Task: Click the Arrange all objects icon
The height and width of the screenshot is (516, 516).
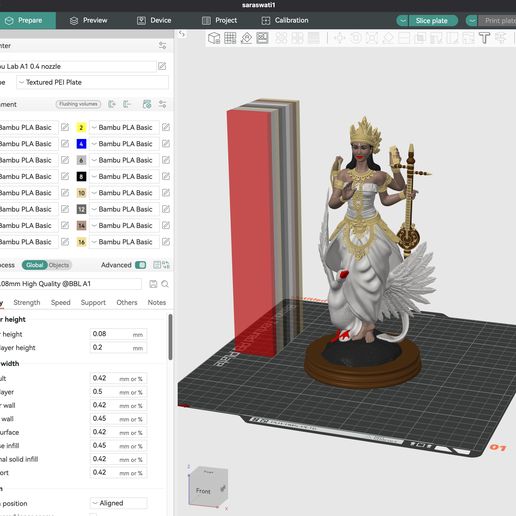Action: pyautogui.click(x=262, y=38)
